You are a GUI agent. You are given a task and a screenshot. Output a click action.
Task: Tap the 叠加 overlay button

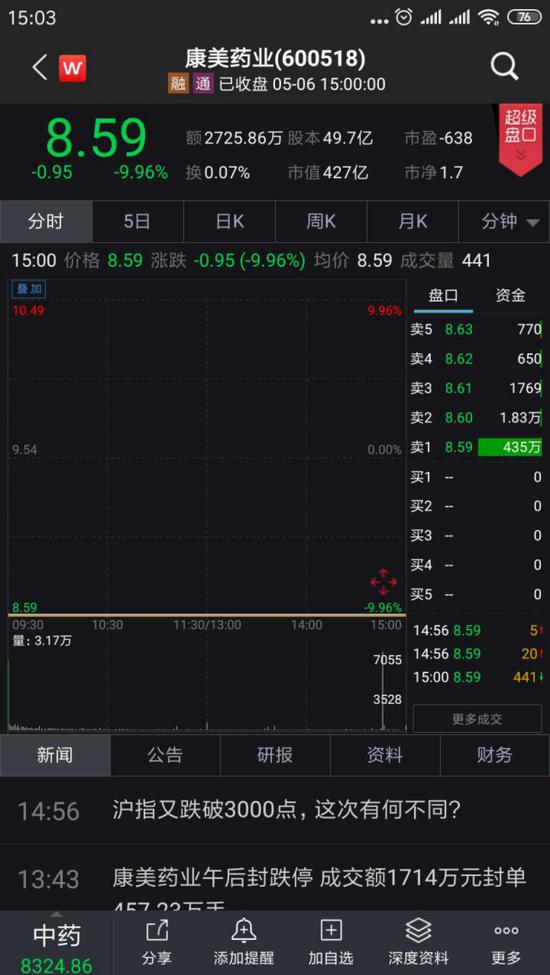tap(28, 289)
